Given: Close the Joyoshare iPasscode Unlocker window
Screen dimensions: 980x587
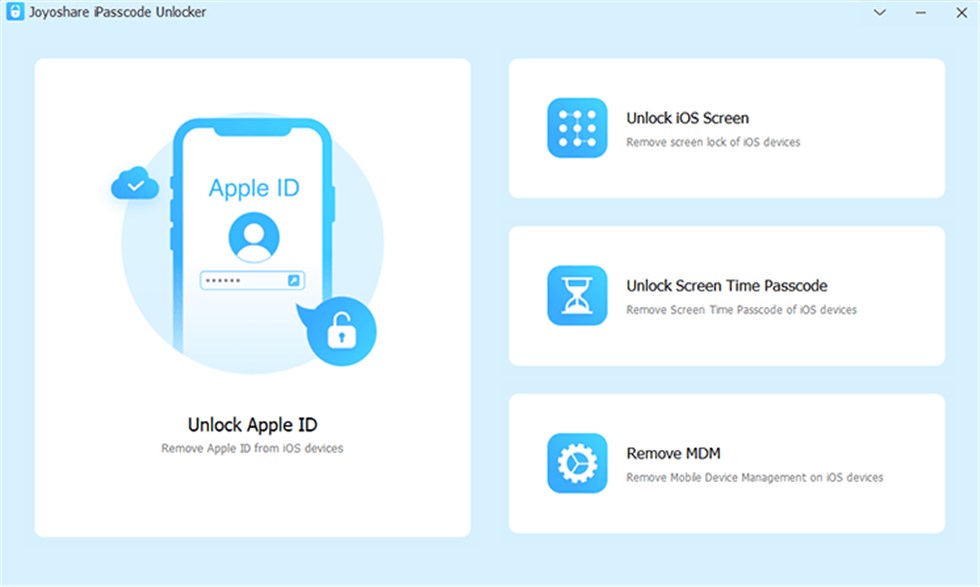Looking at the screenshot, I should tap(961, 12).
